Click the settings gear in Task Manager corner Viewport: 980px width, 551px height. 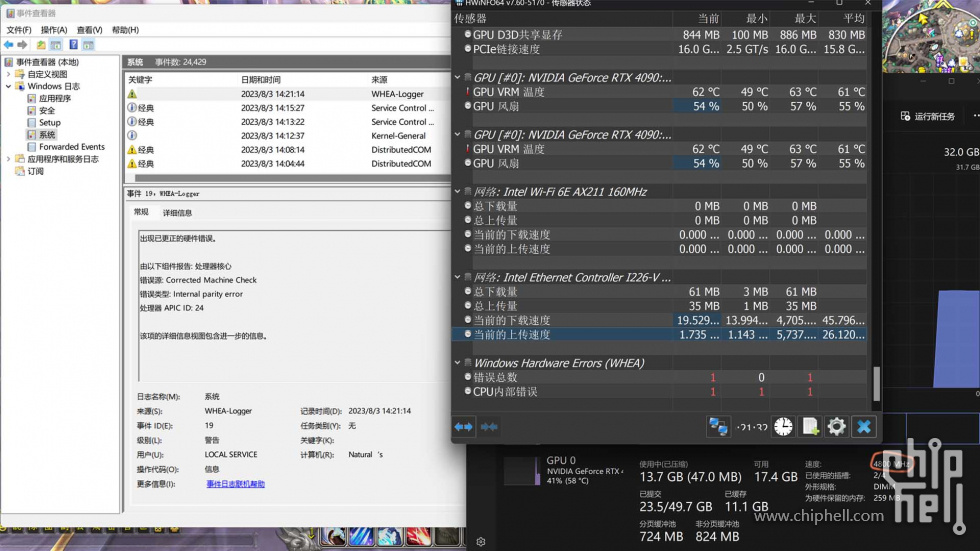(481, 542)
